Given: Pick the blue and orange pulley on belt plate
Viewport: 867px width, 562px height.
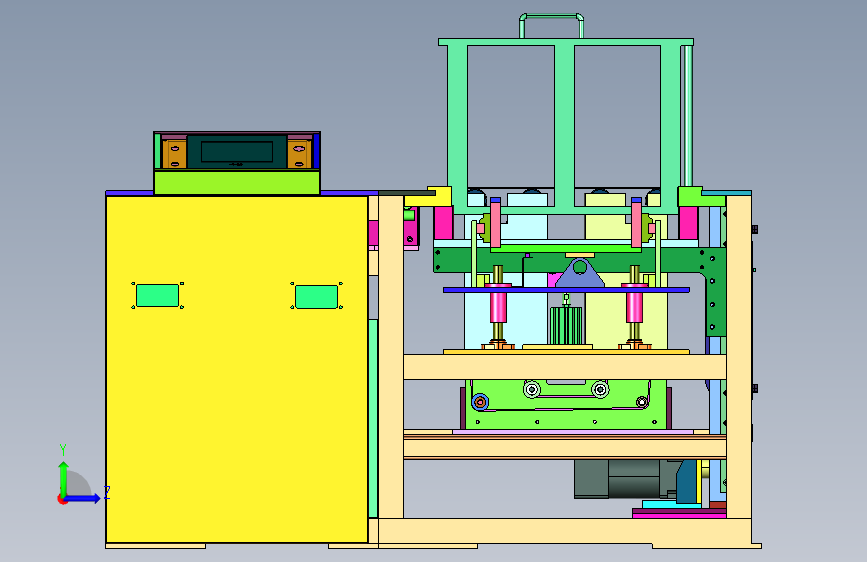Looking at the screenshot, I should click(480, 402).
